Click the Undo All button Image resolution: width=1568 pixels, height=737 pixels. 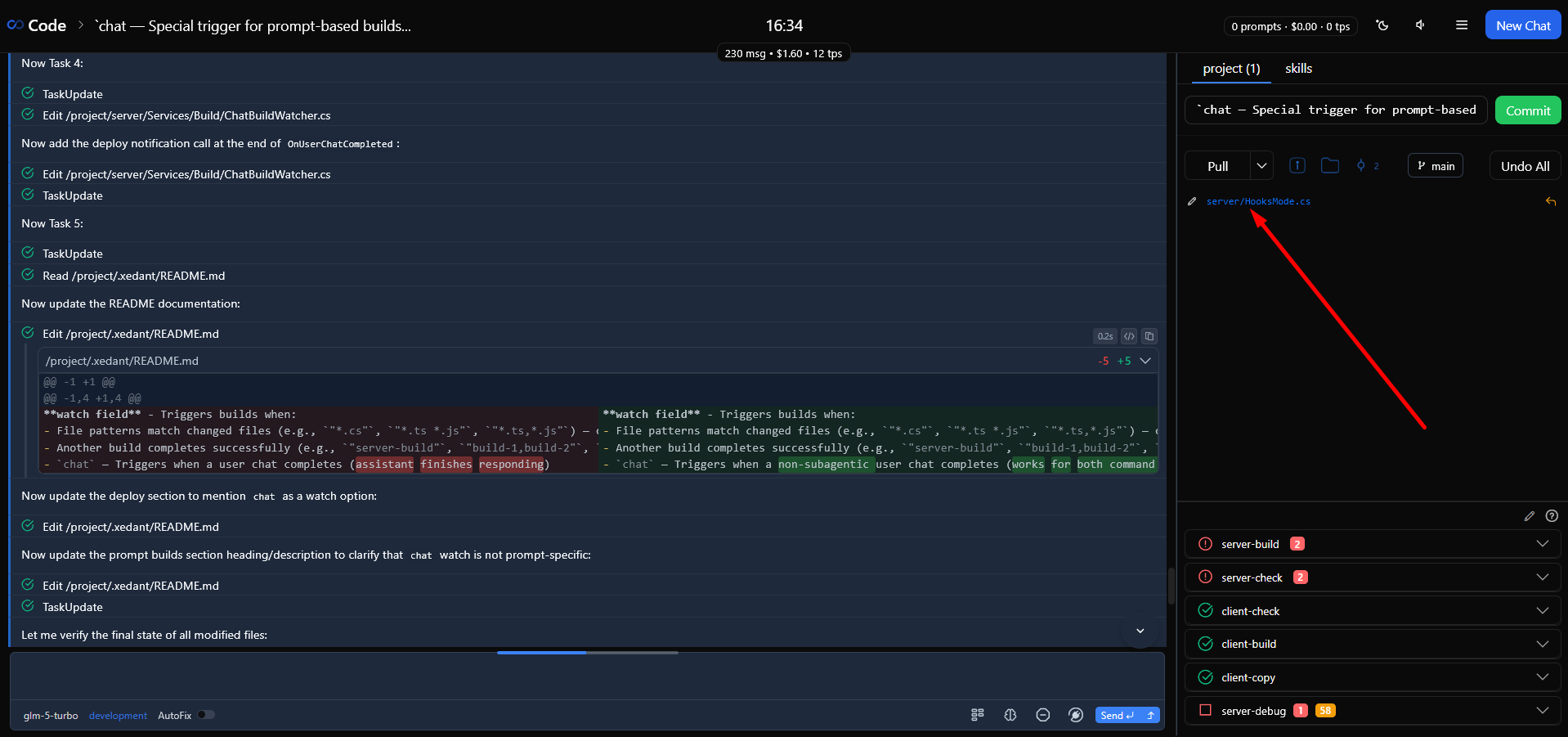coord(1525,166)
